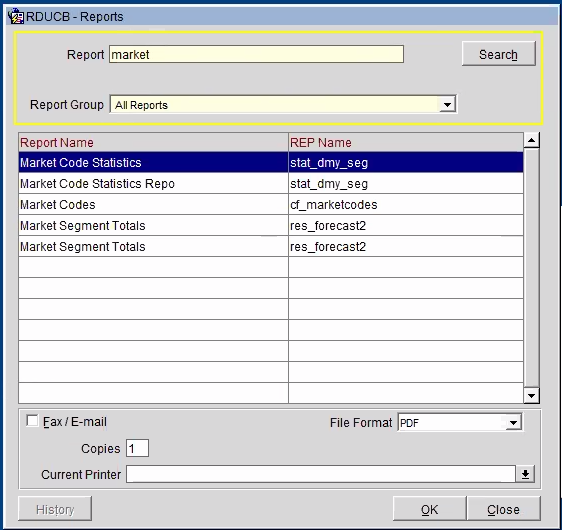Click the RDUCB Reports title bar icon

pyautogui.click(x=16, y=16)
